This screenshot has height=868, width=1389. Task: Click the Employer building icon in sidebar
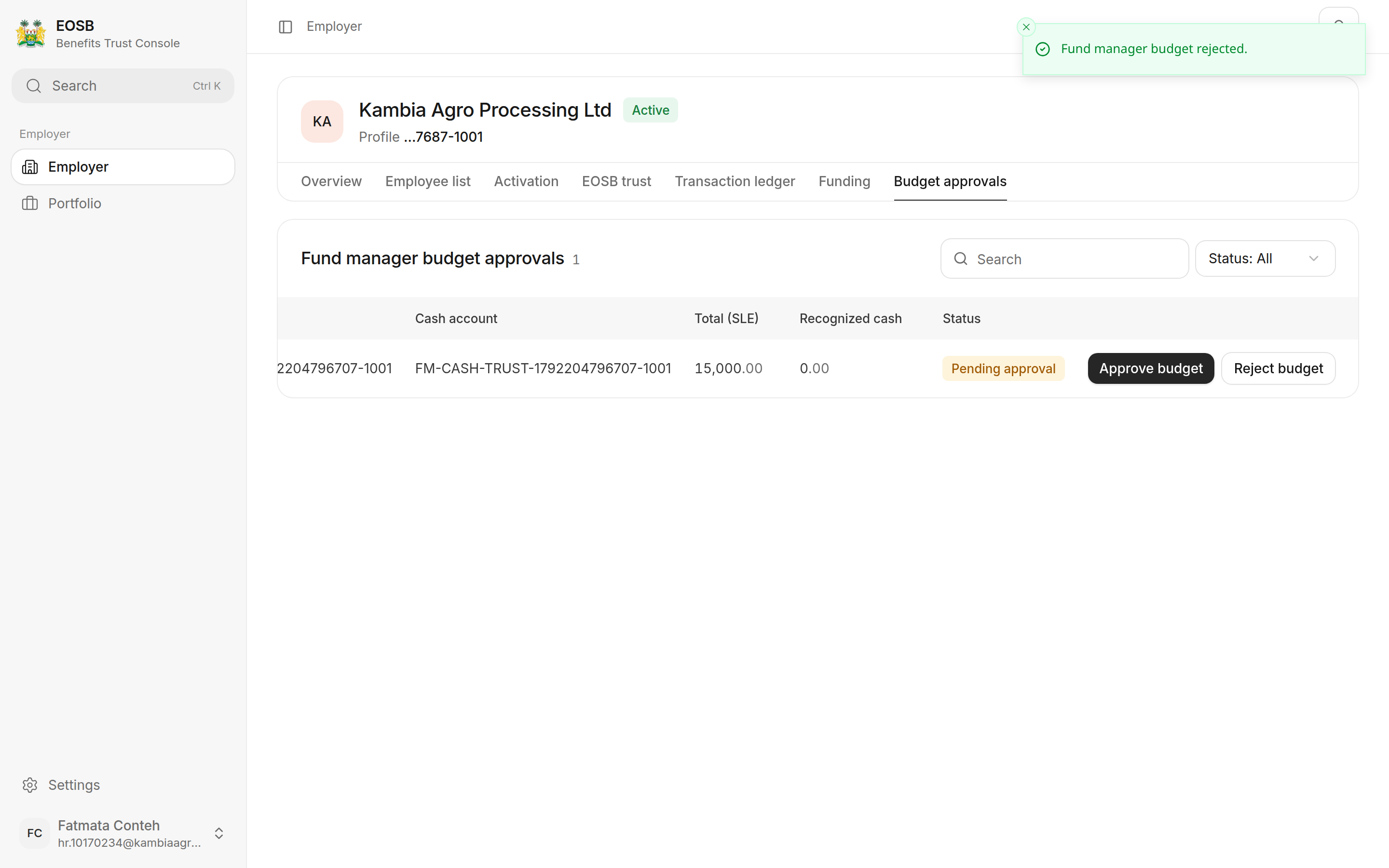[30, 167]
